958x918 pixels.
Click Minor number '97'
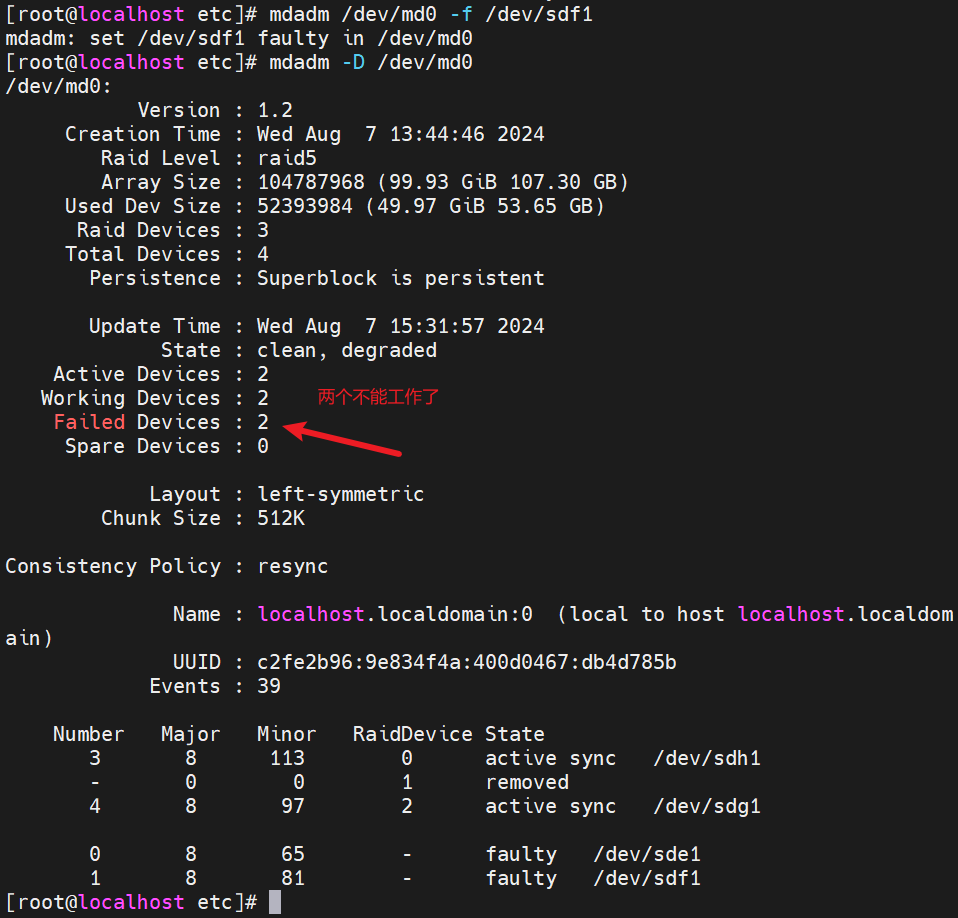pyautogui.click(x=293, y=806)
